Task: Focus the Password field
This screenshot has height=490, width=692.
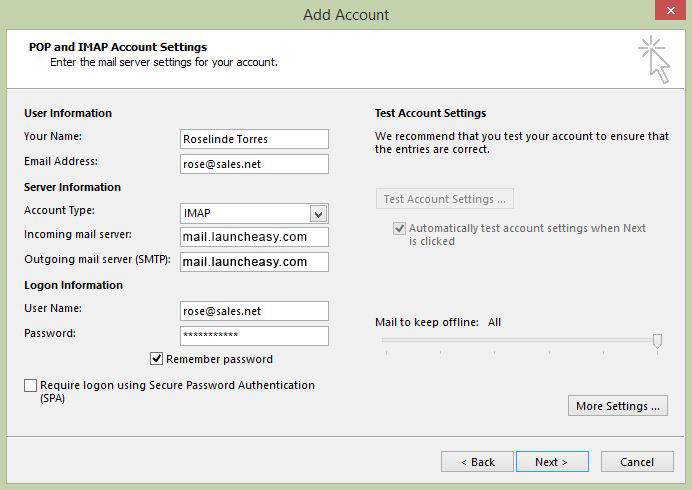Action: click(254, 336)
